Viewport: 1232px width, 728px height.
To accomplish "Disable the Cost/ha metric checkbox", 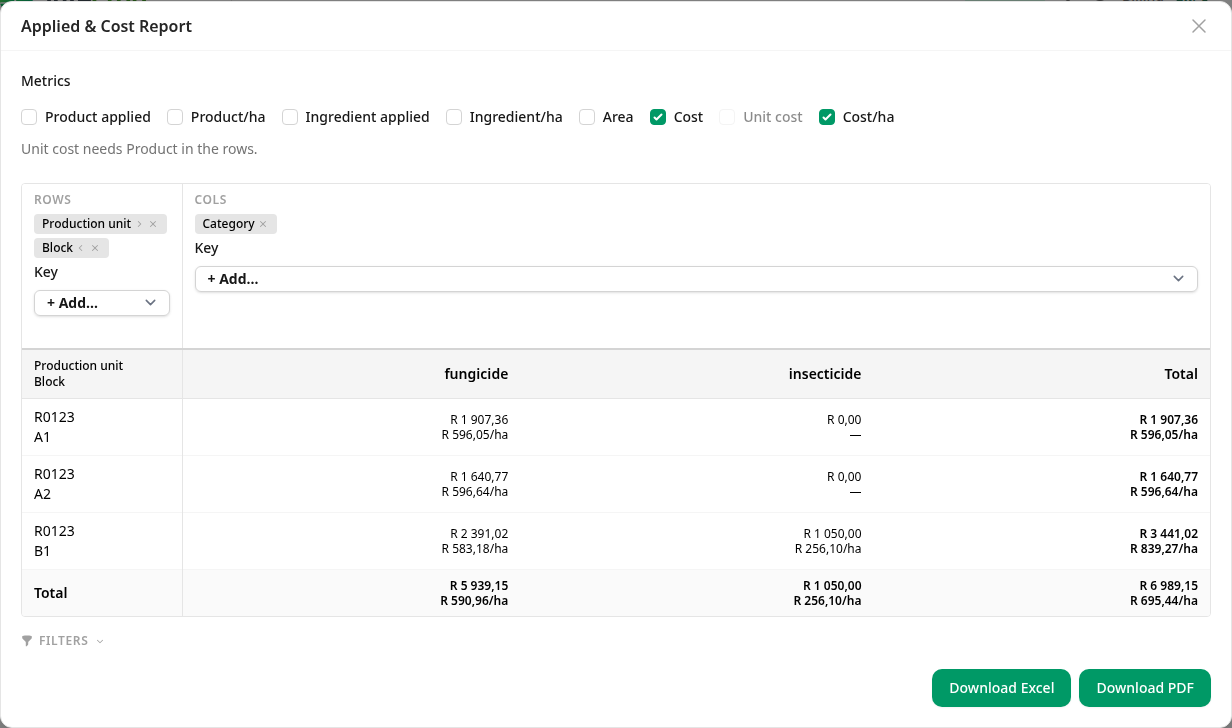I will pos(827,117).
